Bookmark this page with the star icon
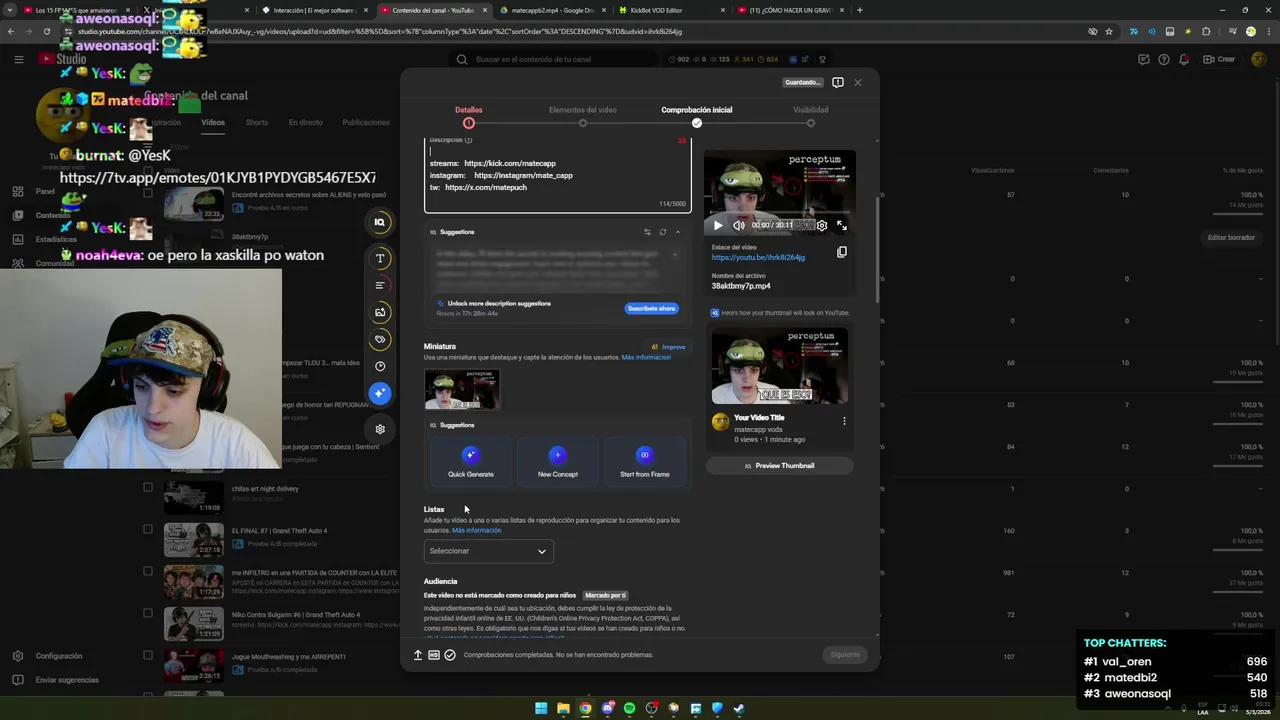This screenshot has width=1280, height=720. [x=1109, y=31]
